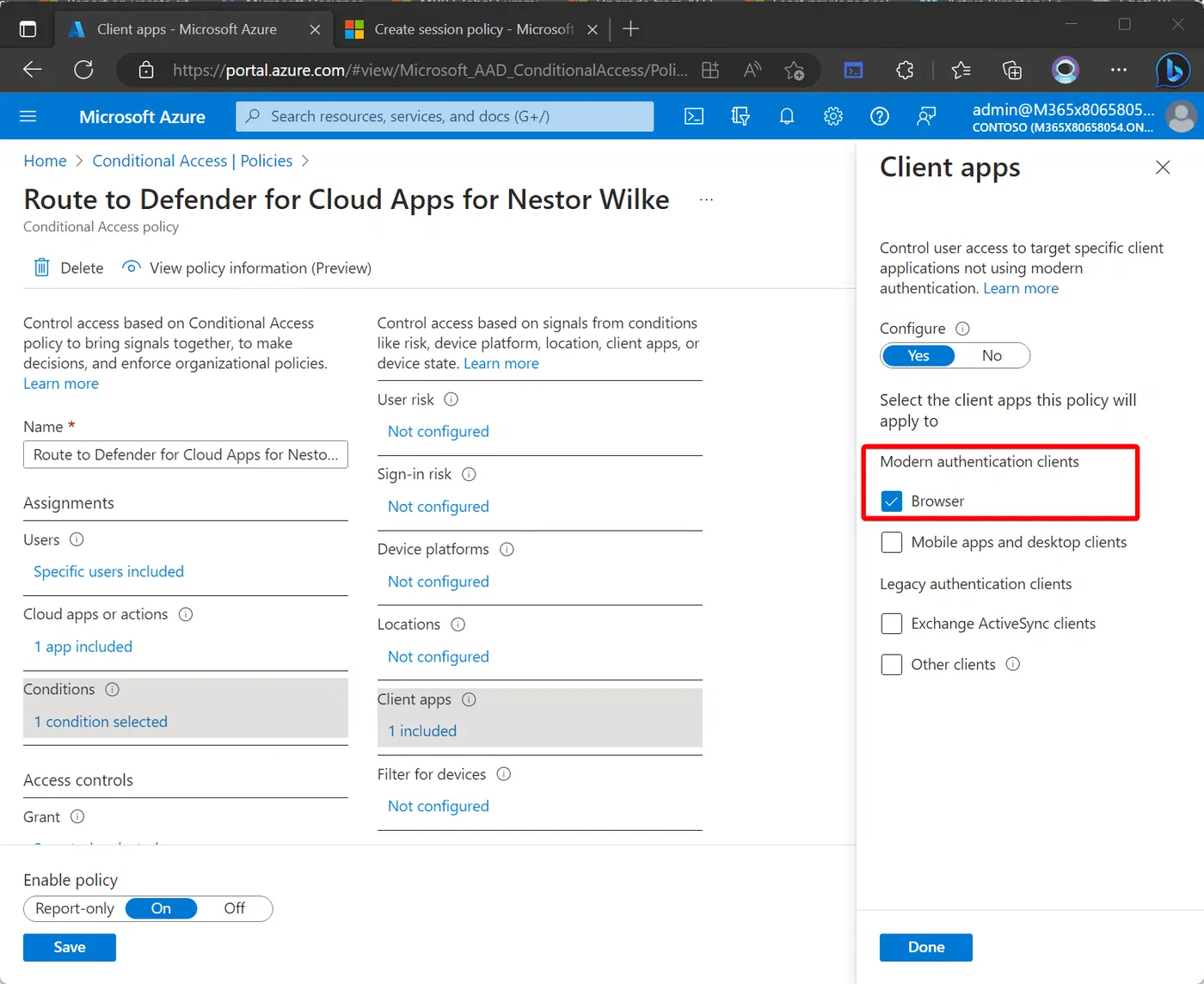Open Learn more link in conditions description
The height and width of the screenshot is (984, 1204).
(501, 364)
